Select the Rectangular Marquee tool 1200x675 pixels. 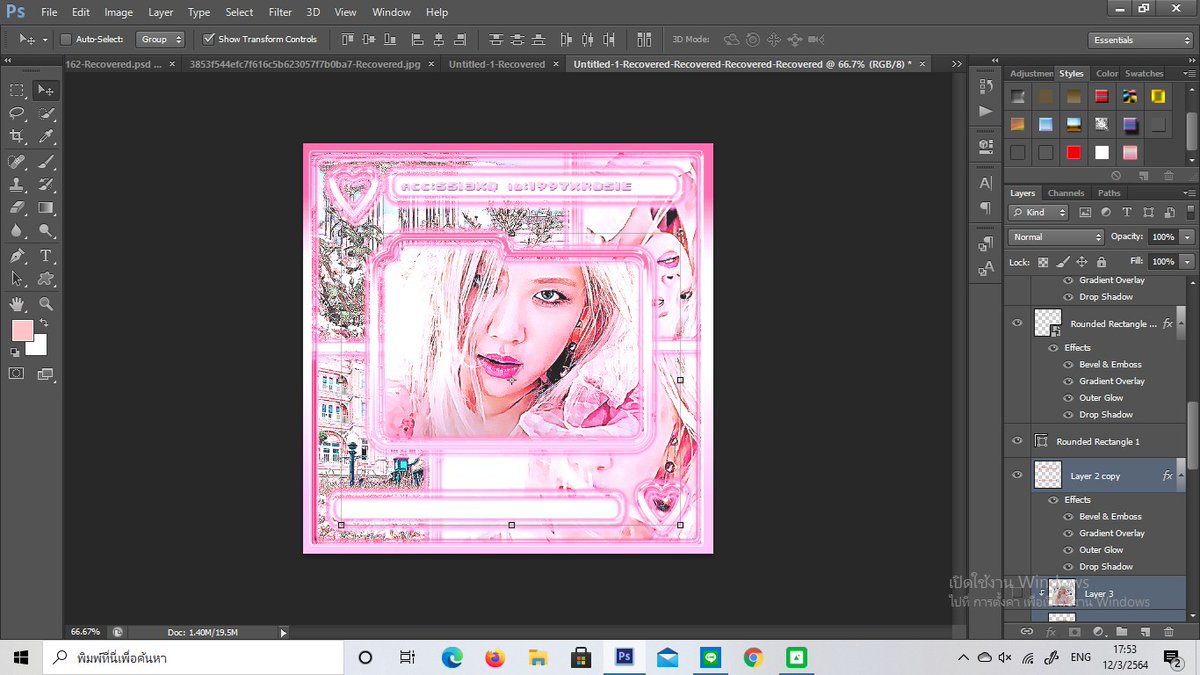(x=17, y=90)
